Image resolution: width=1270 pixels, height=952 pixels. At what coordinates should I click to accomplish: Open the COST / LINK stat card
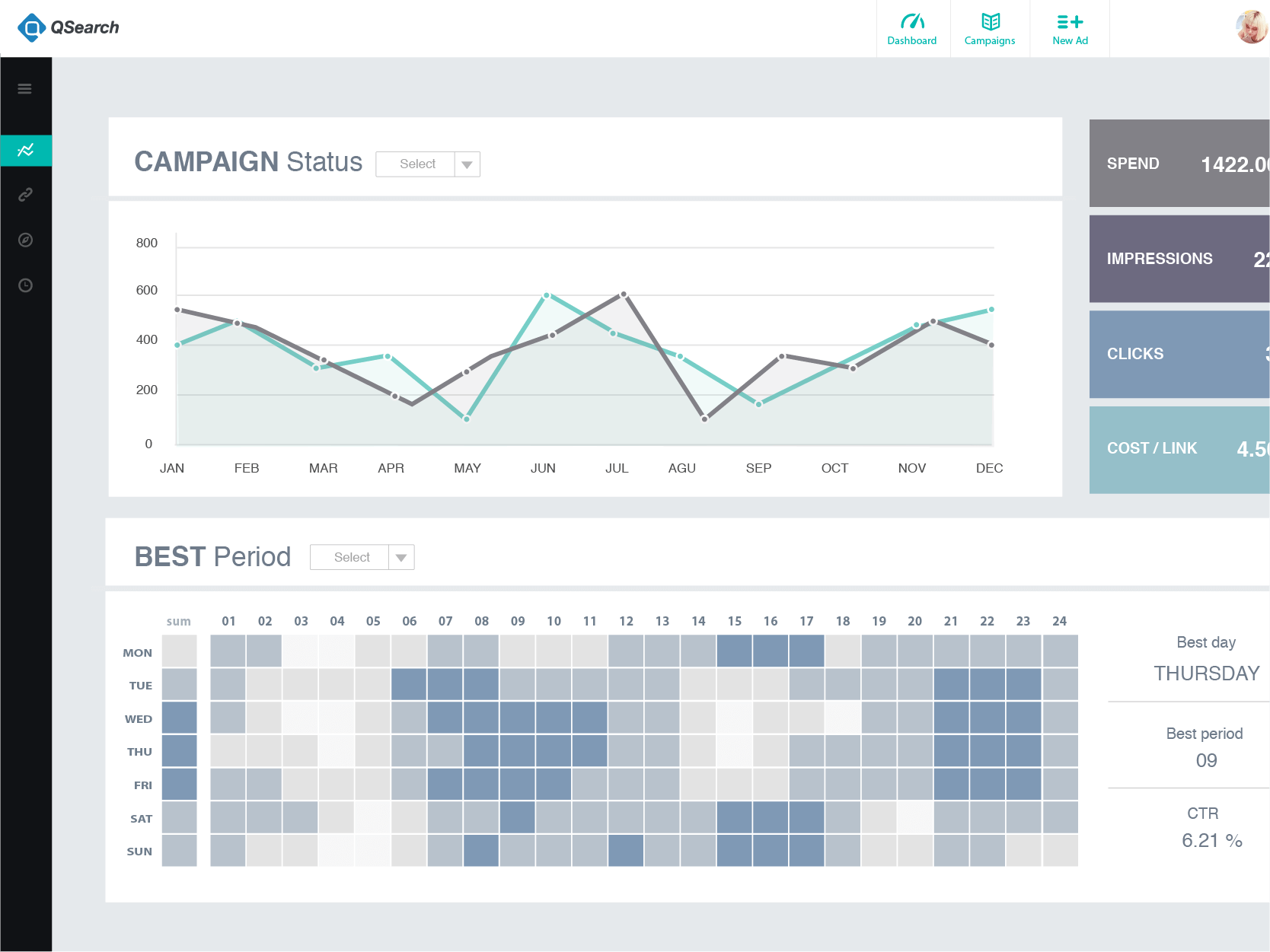click(x=1179, y=449)
